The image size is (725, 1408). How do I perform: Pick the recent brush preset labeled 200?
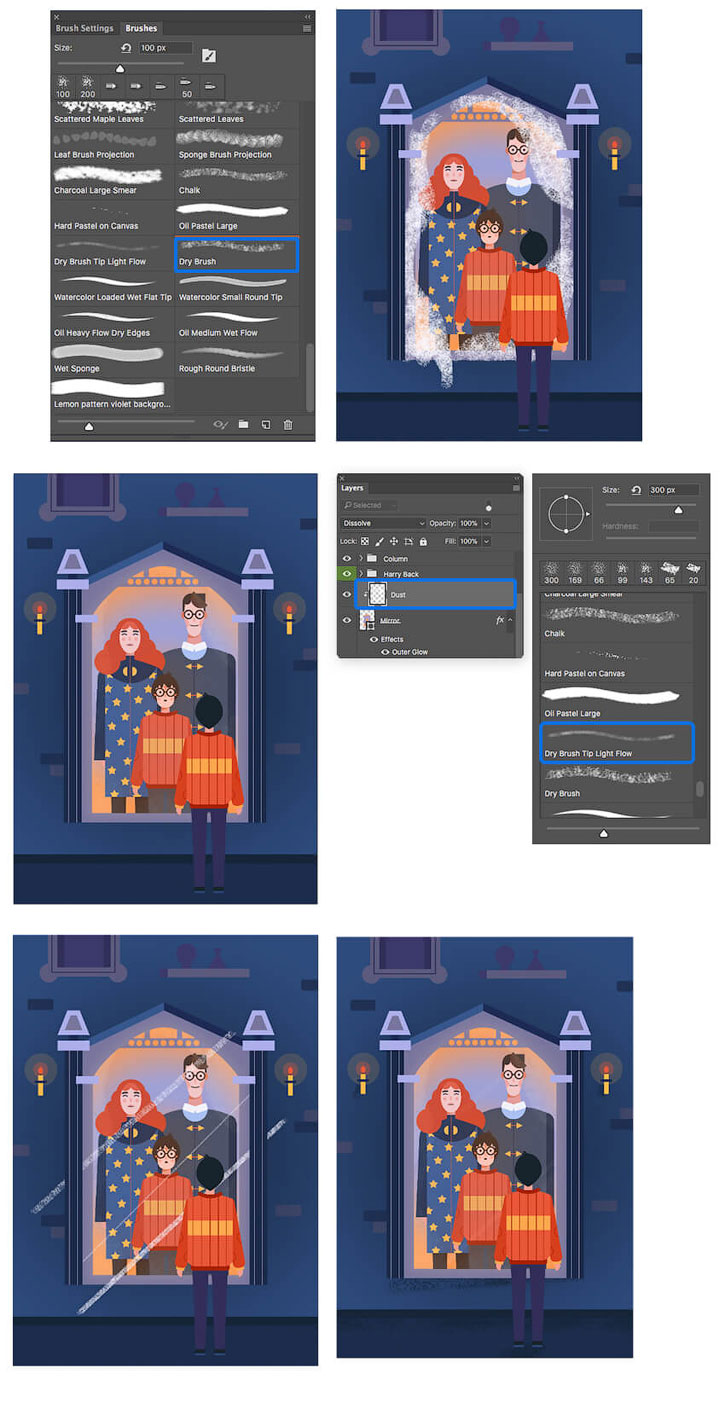[x=87, y=87]
